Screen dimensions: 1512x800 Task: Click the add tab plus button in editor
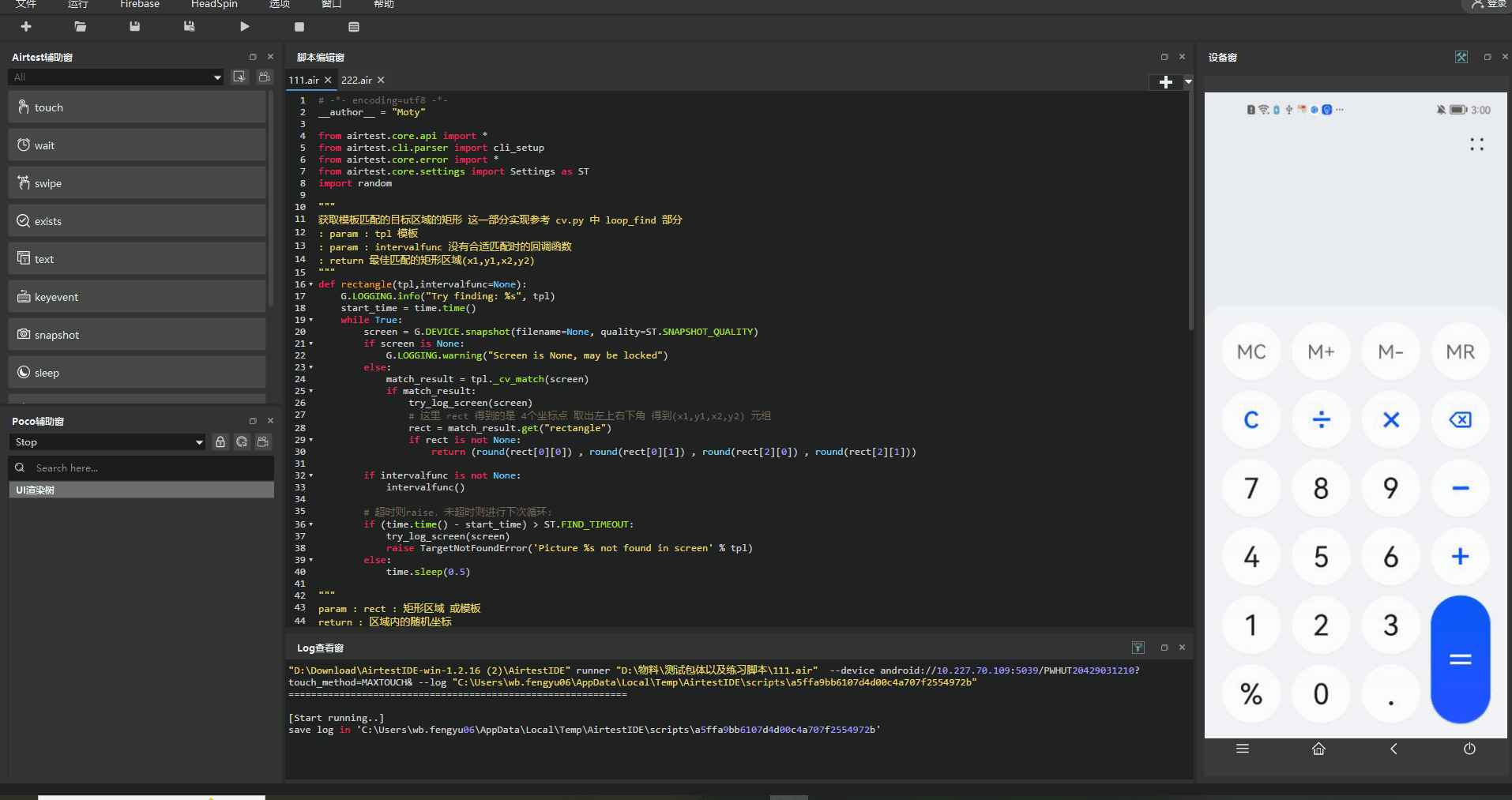[1165, 82]
